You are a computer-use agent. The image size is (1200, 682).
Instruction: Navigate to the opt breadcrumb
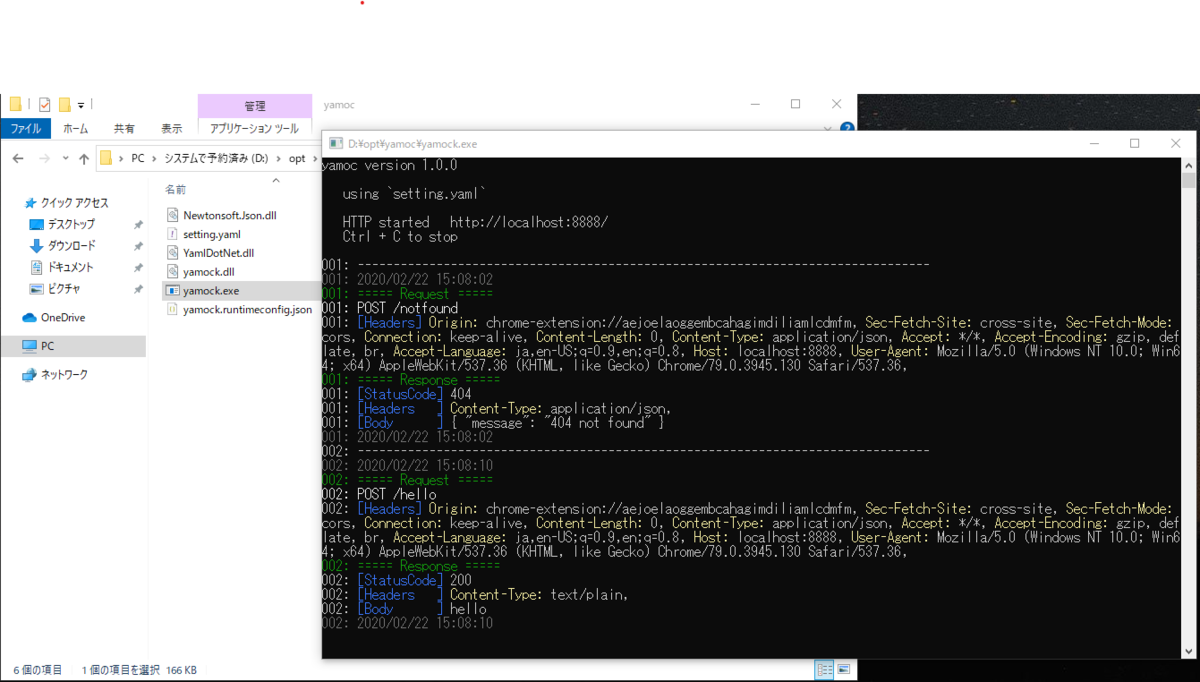296,158
